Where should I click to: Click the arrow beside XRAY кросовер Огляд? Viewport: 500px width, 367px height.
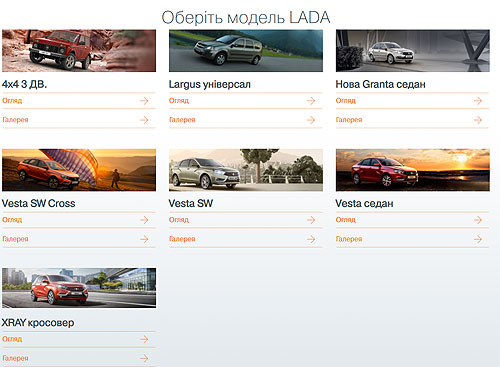[x=144, y=339]
